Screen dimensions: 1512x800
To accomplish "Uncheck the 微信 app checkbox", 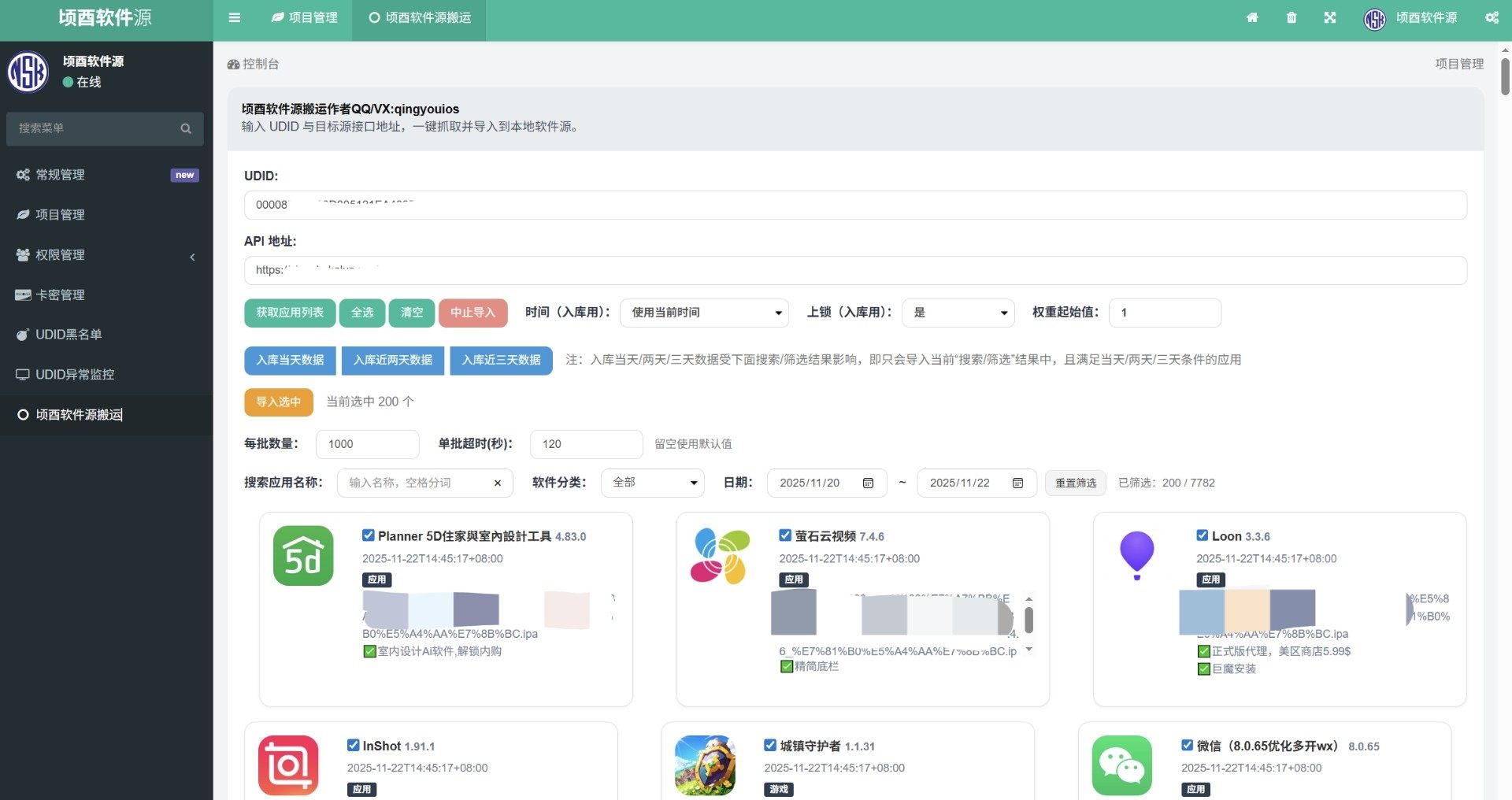I will pos(1187,745).
